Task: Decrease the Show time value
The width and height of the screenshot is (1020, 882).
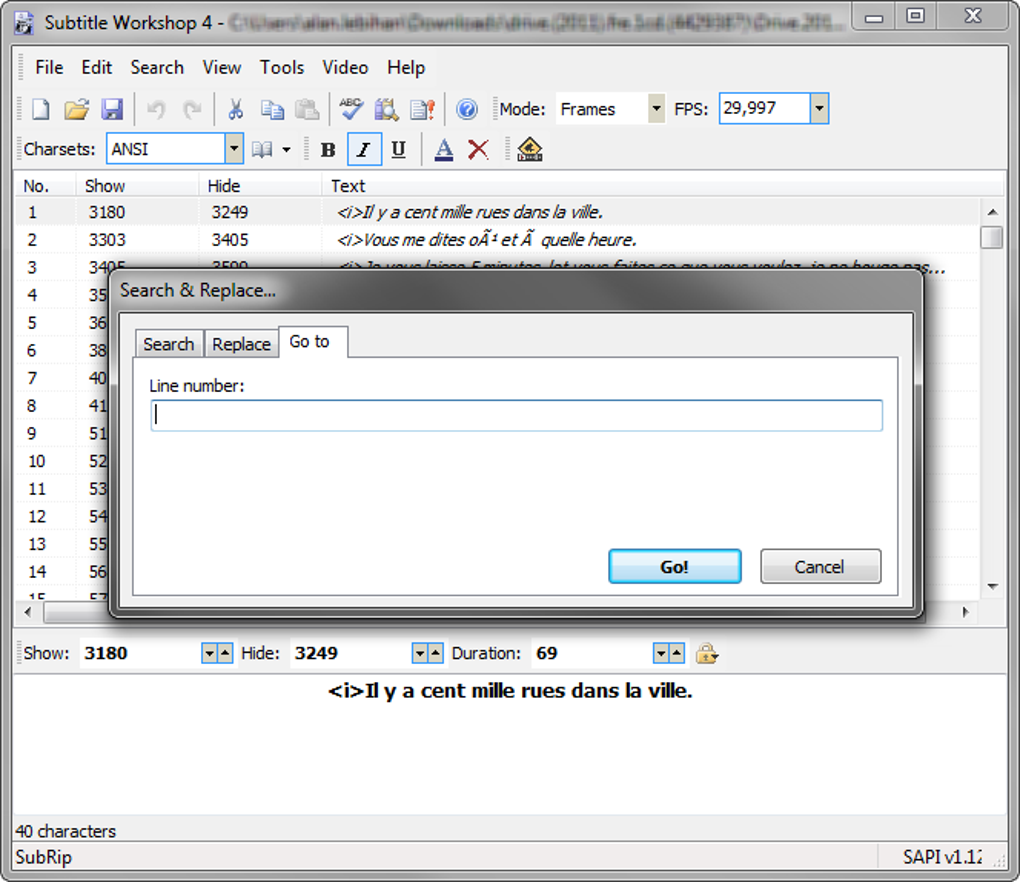Action: click(x=209, y=653)
